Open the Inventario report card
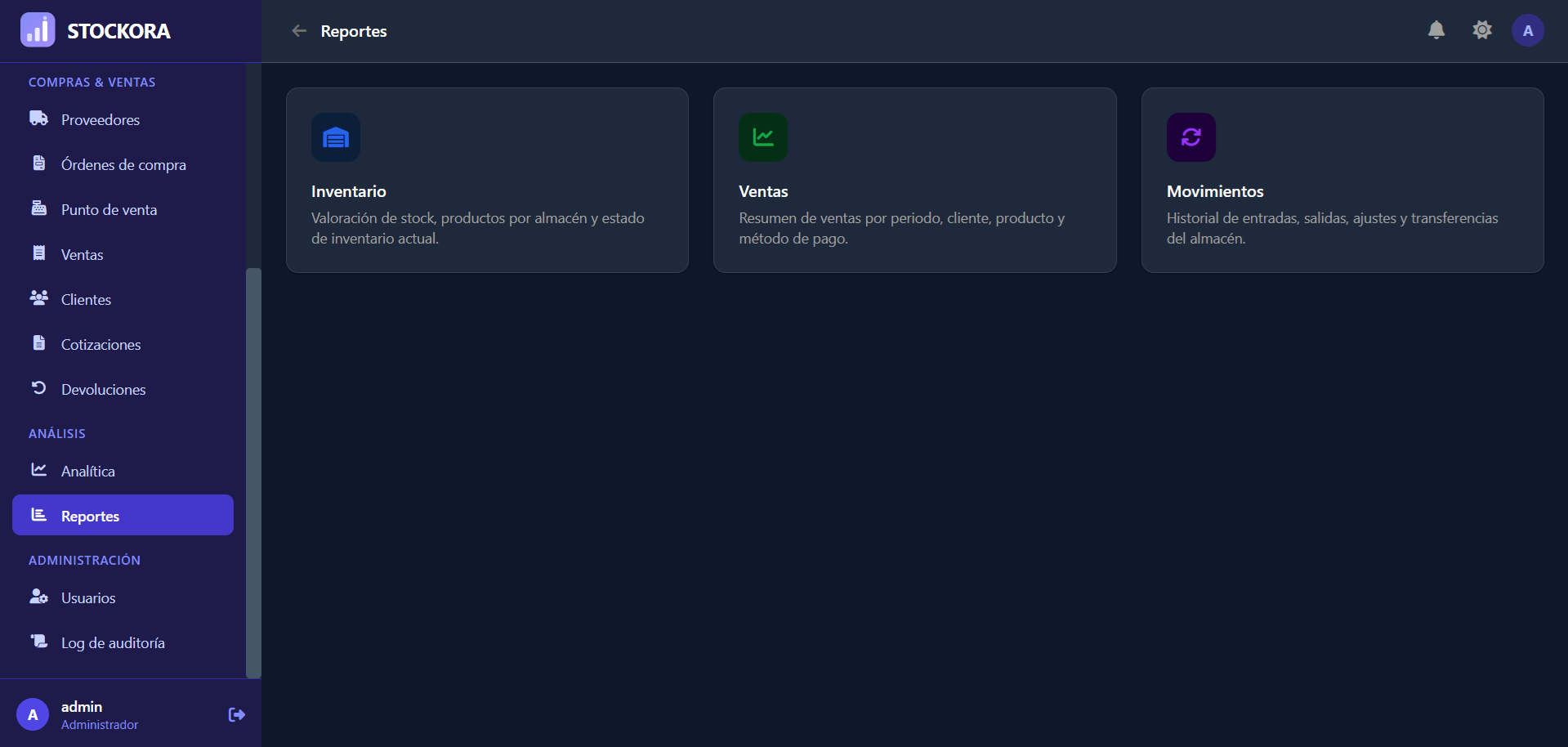This screenshot has height=747, width=1568. (x=487, y=181)
